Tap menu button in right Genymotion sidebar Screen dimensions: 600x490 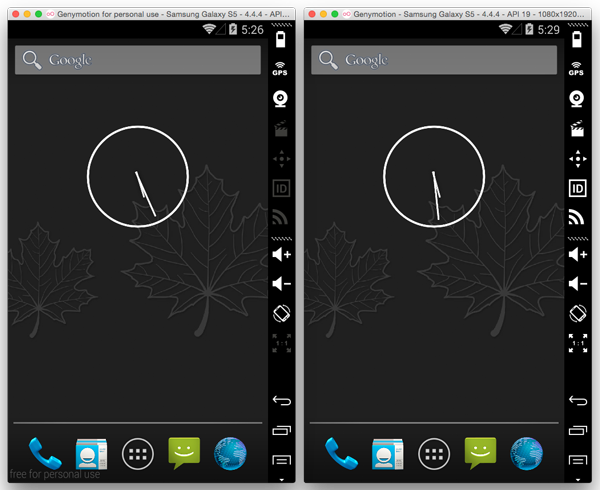[578, 459]
